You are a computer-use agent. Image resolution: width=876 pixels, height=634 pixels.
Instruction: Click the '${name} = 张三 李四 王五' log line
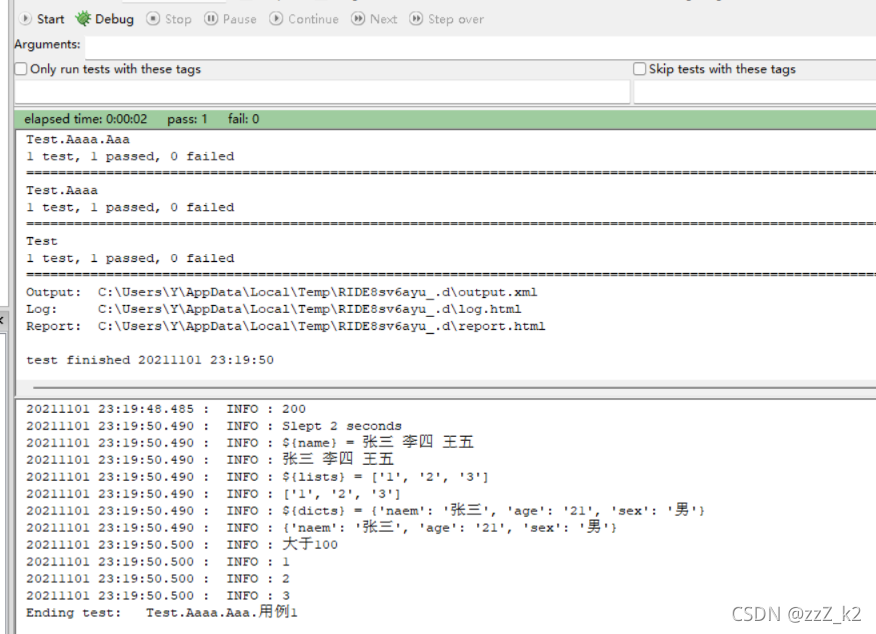click(250, 442)
